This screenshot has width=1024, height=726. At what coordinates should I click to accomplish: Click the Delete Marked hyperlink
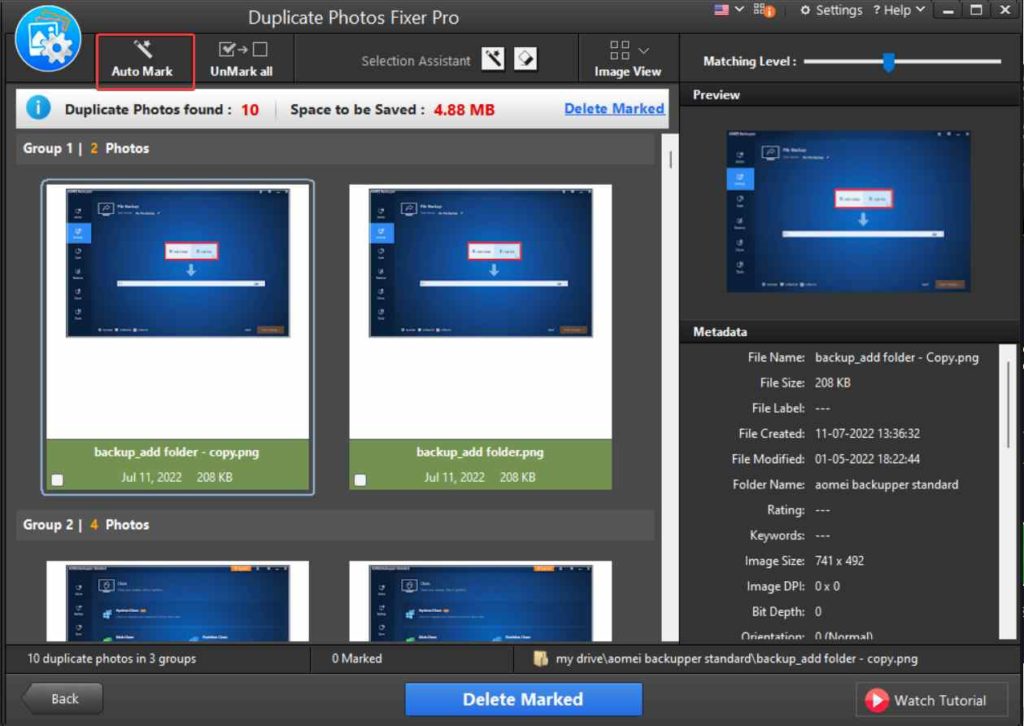click(614, 108)
